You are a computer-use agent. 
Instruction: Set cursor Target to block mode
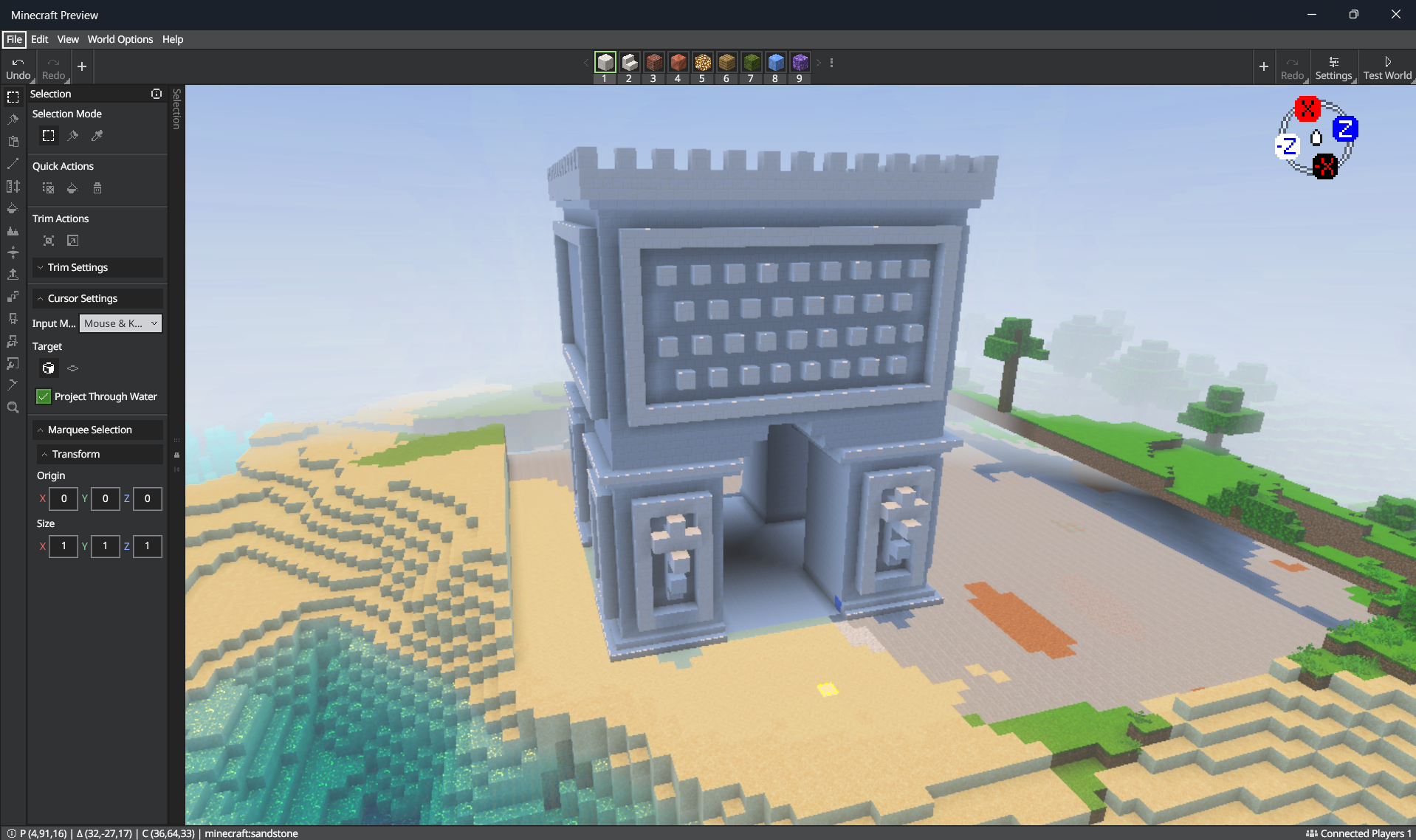click(48, 368)
